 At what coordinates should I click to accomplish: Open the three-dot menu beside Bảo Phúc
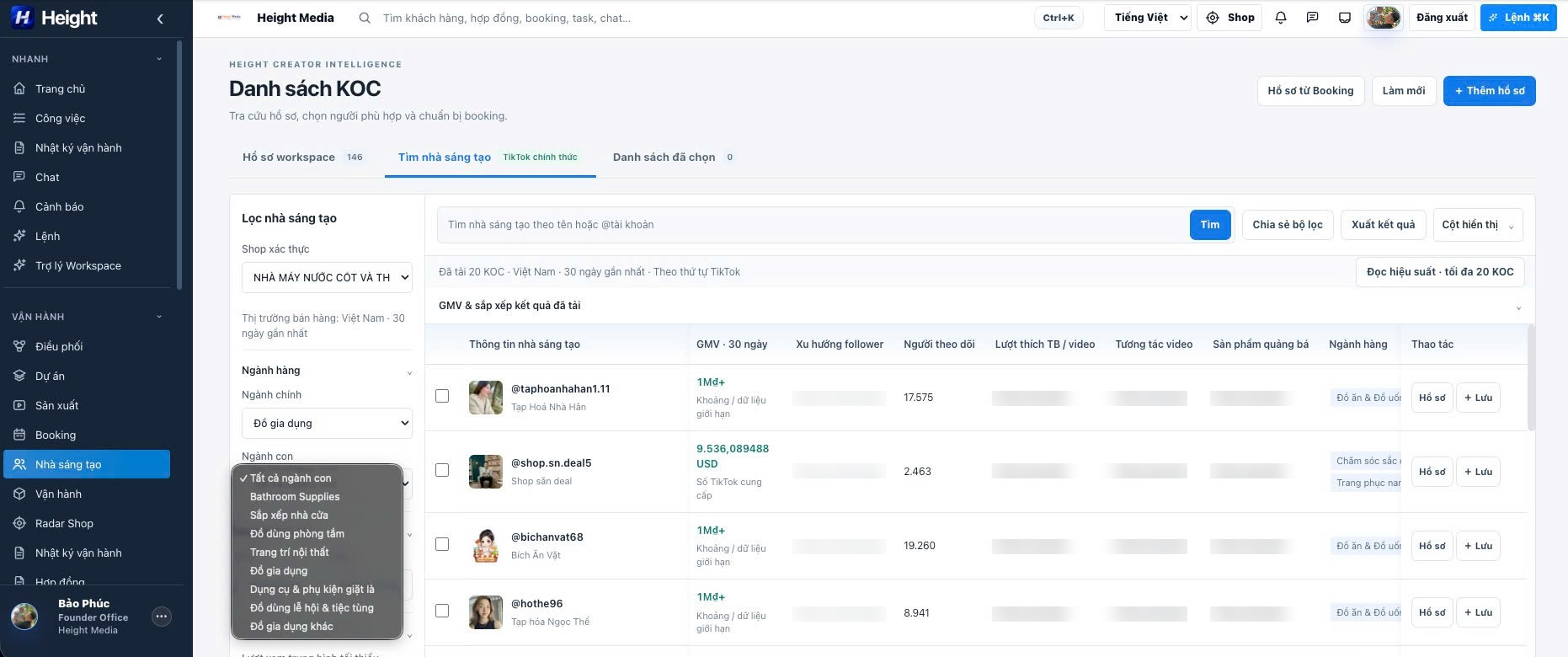tap(162, 617)
